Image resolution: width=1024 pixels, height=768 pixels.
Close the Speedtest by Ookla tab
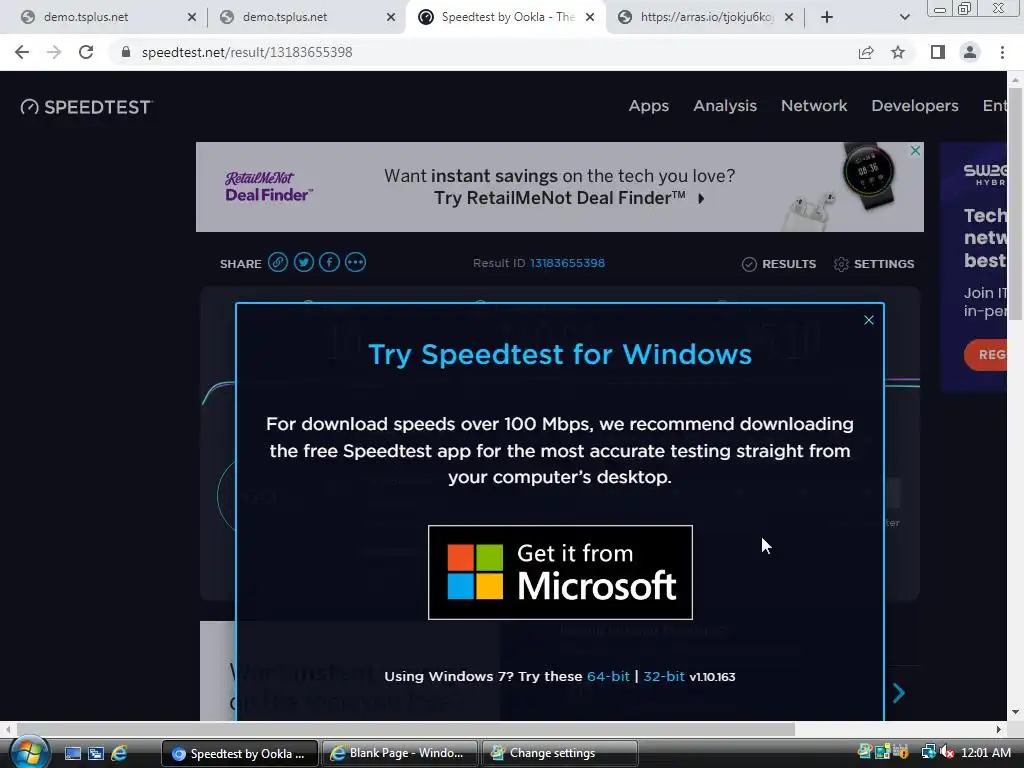pos(590,17)
